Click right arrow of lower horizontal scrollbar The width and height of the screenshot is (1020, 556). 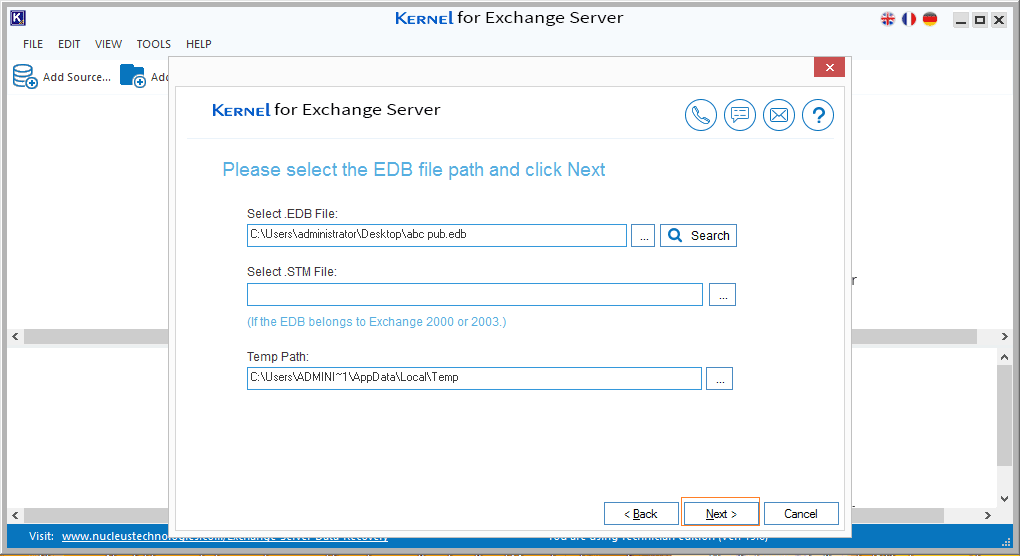click(987, 515)
